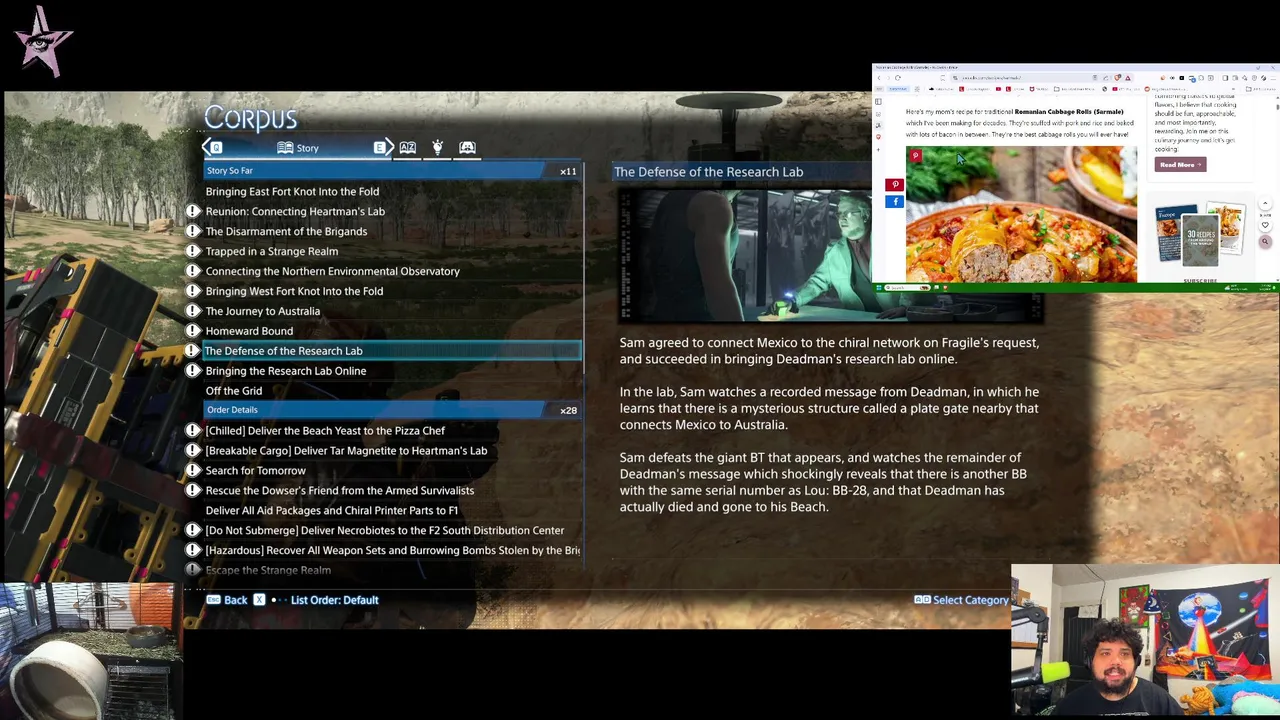Click browser back arrow button
Image resolution: width=1280 pixels, height=720 pixels.
tap(879, 78)
